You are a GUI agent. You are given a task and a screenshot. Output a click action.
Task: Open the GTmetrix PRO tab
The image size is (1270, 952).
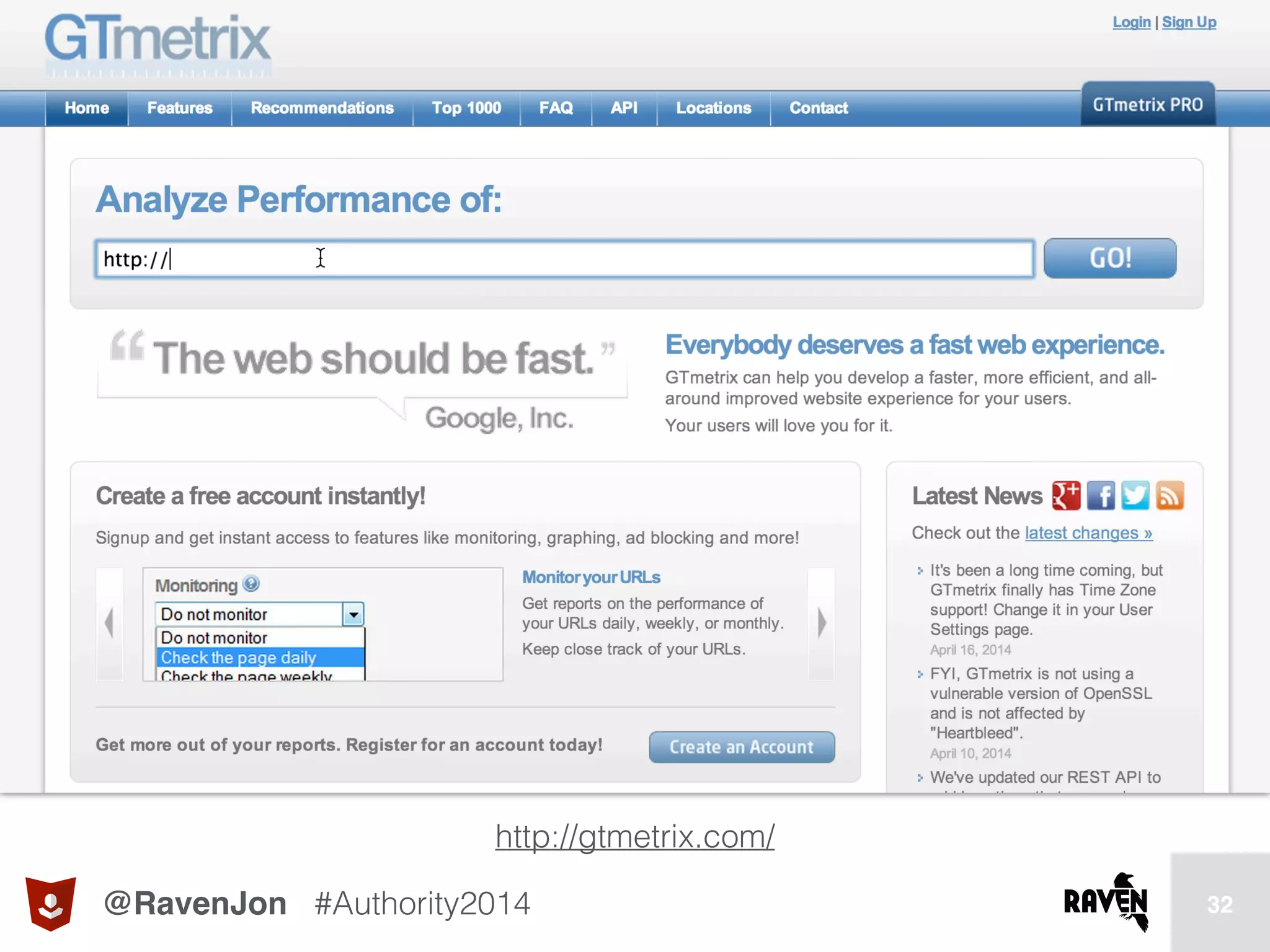coord(1148,104)
